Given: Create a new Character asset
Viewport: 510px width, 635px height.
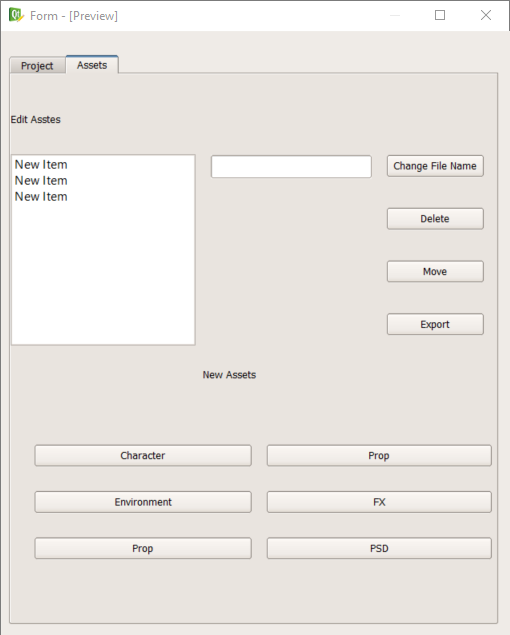Looking at the screenshot, I should (x=143, y=456).
